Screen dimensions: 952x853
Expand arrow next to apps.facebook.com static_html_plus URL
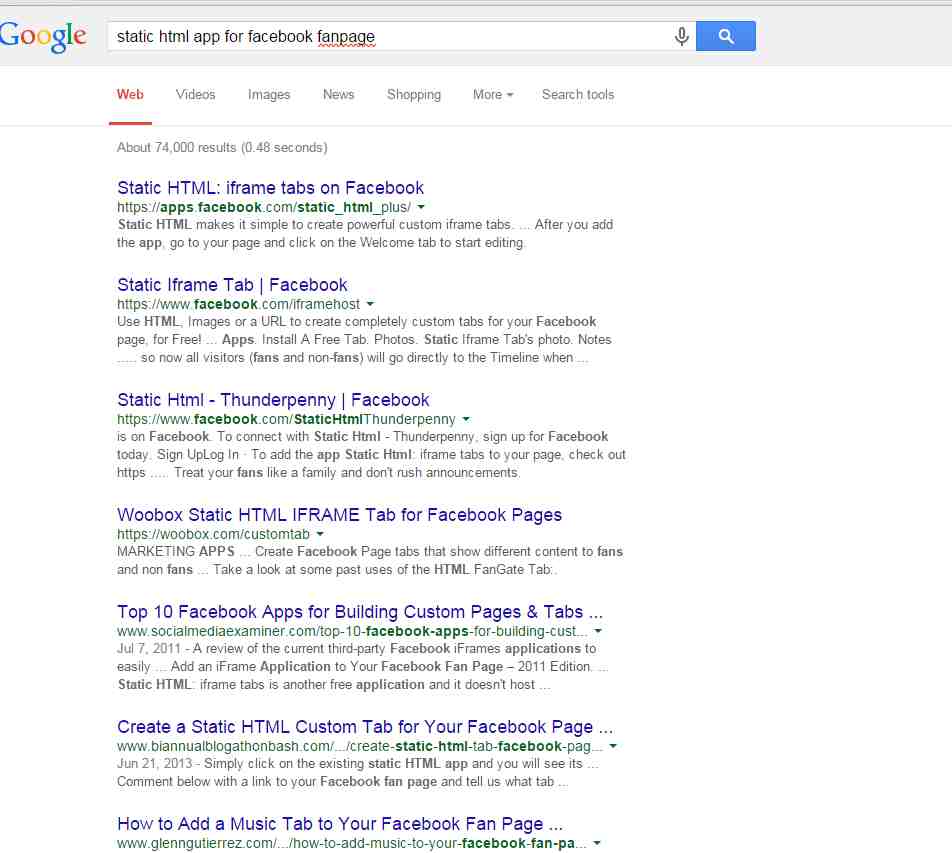pyautogui.click(x=421, y=207)
